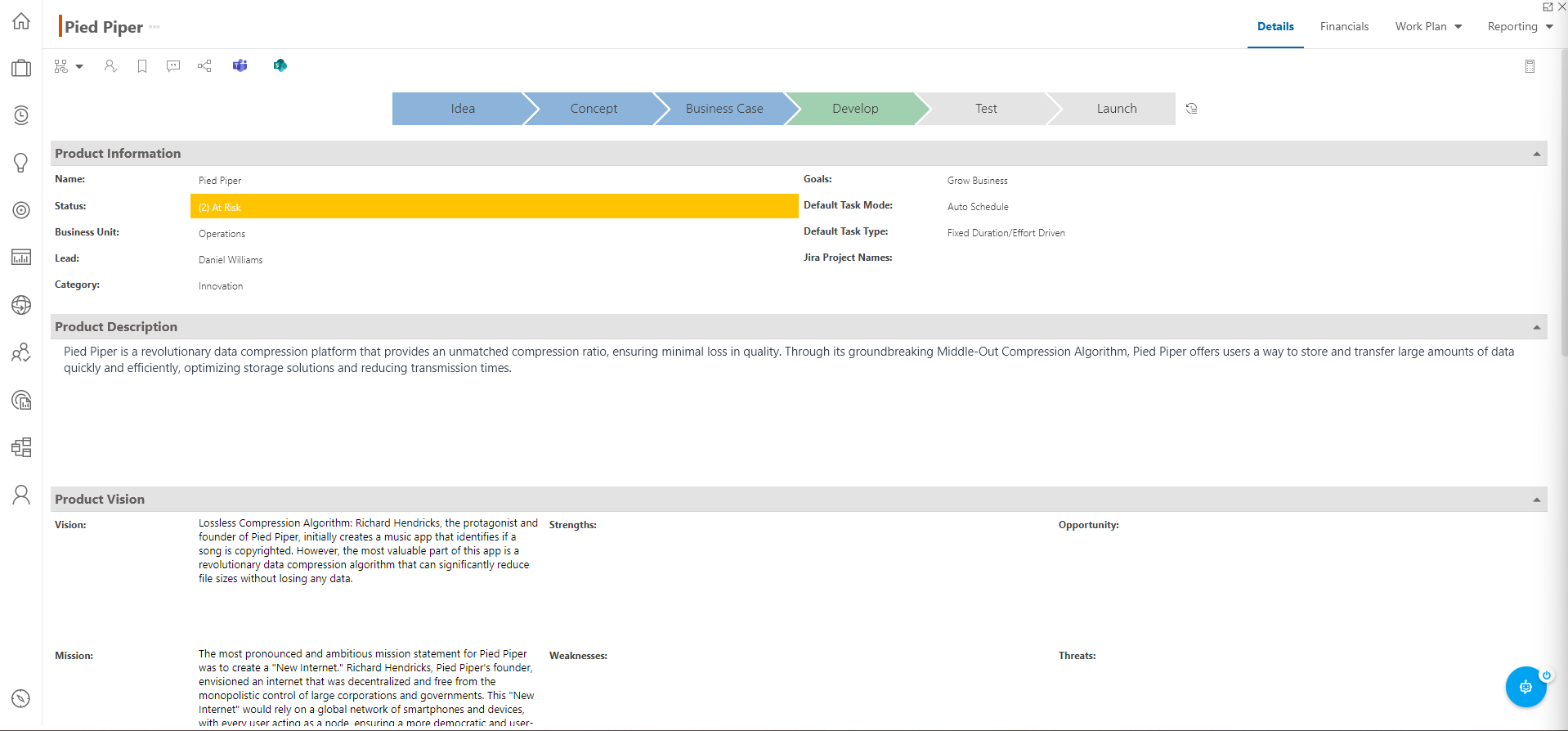The height and width of the screenshot is (731, 1568).
Task: Select the Concept stage
Action: (594, 109)
